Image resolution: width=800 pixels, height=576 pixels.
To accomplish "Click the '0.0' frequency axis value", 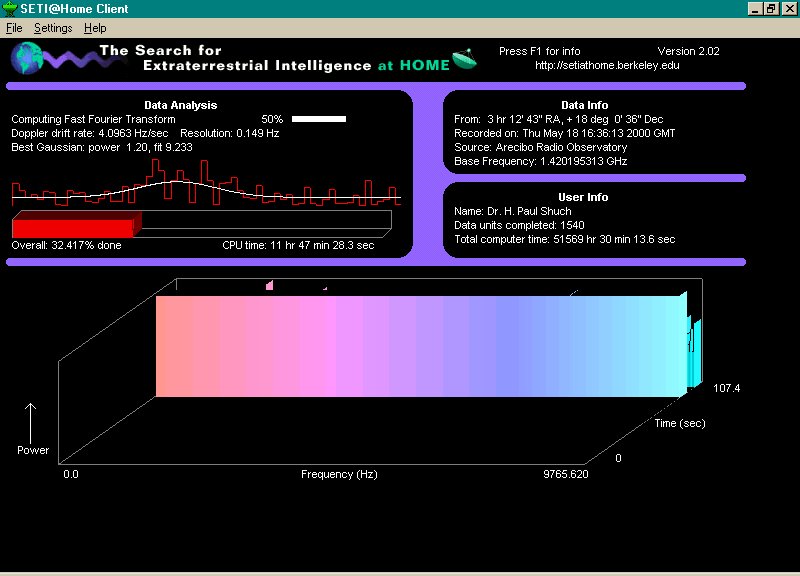I will [71, 474].
